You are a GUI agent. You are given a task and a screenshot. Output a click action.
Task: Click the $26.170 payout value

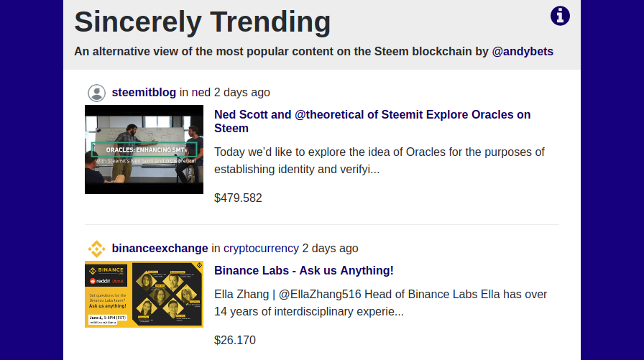tap(235, 340)
